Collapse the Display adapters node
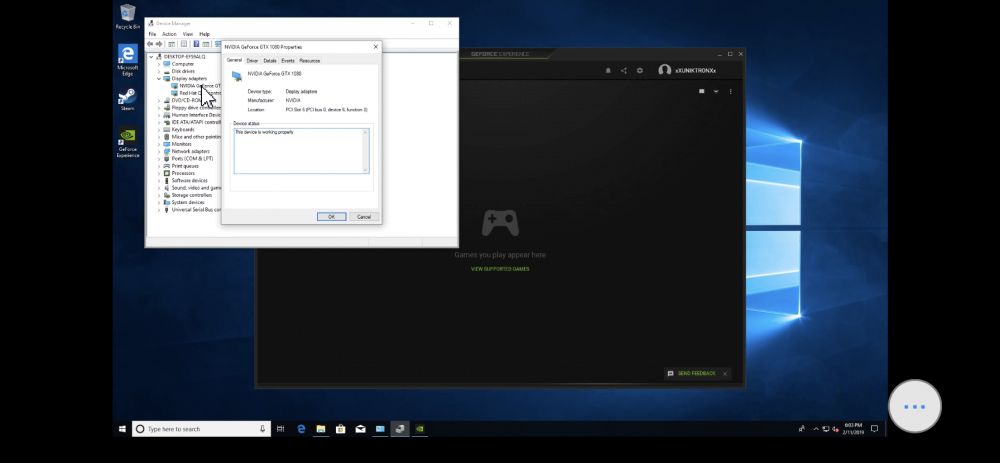The width and height of the screenshot is (1000, 463). tap(159, 78)
